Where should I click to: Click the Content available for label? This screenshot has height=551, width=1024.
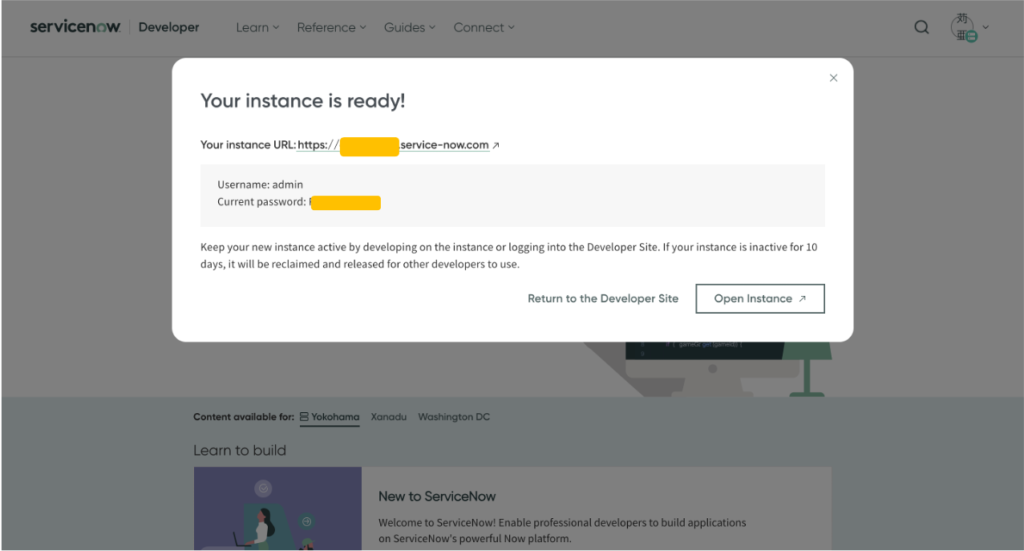coord(244,417)
